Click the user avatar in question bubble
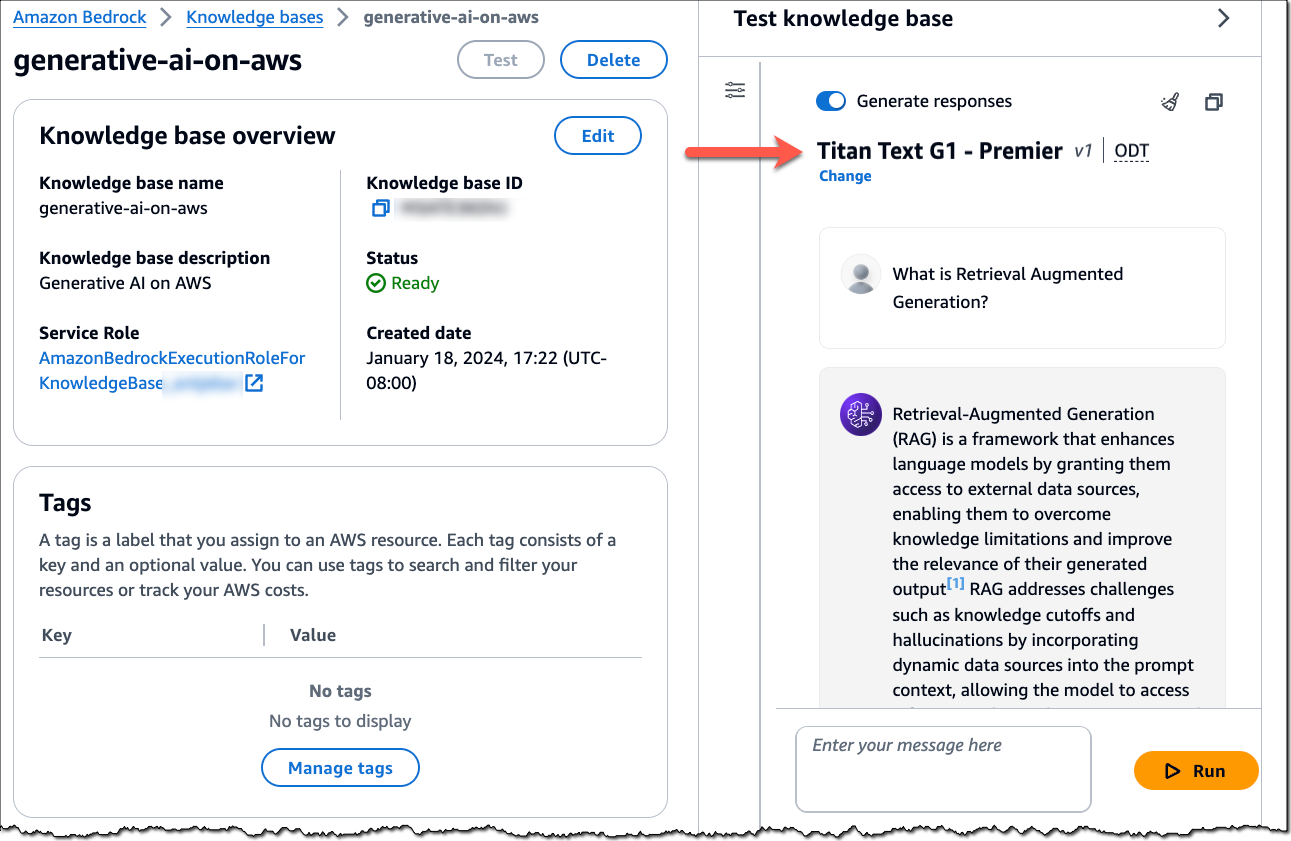 861,274
